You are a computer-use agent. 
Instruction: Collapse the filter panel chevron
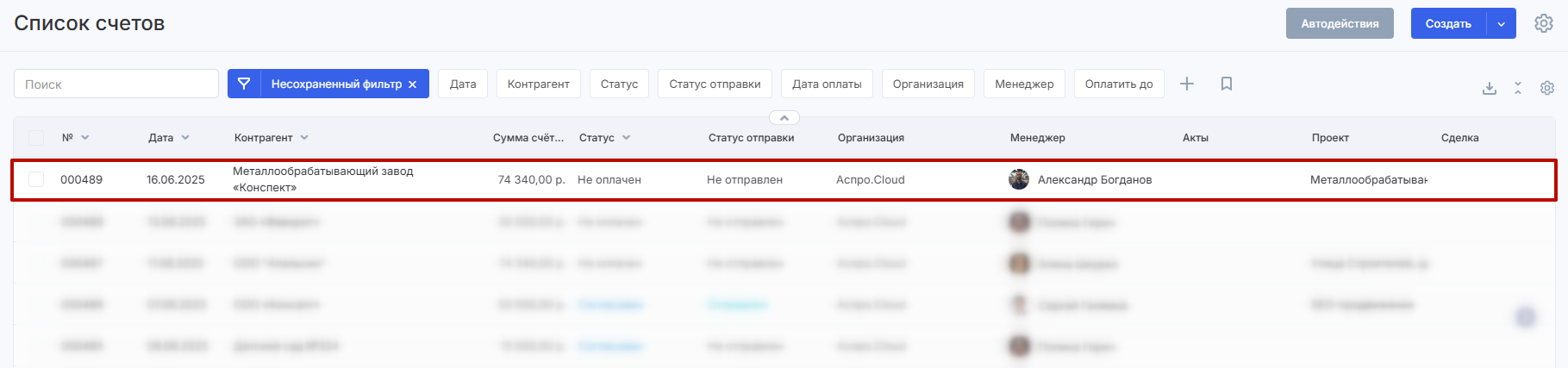pos(784,117)
